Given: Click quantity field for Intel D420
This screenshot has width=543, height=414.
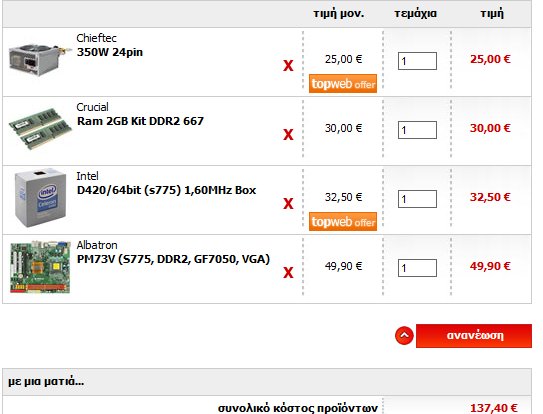Looking at the screenshot, I should click(417, 199).
